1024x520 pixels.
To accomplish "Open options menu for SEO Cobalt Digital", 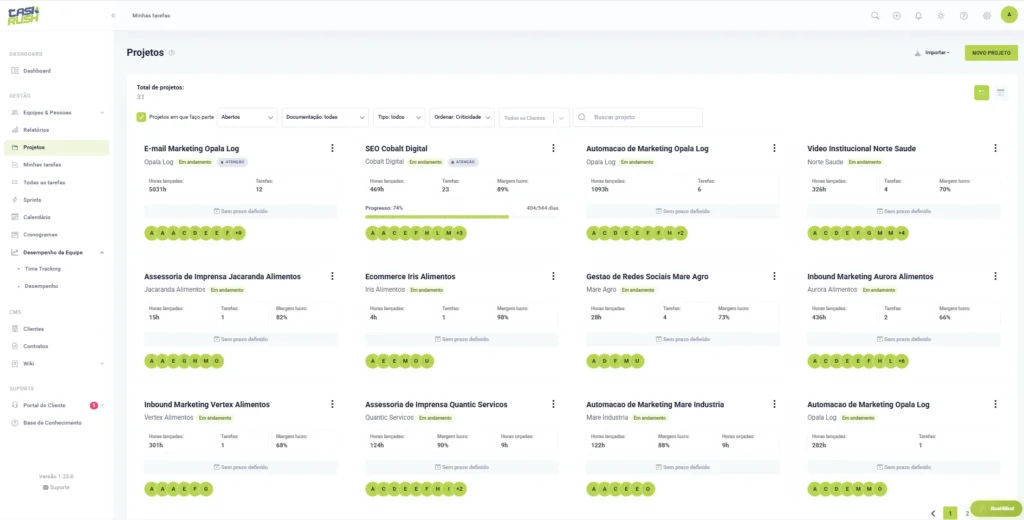I will tap(553, 148).
